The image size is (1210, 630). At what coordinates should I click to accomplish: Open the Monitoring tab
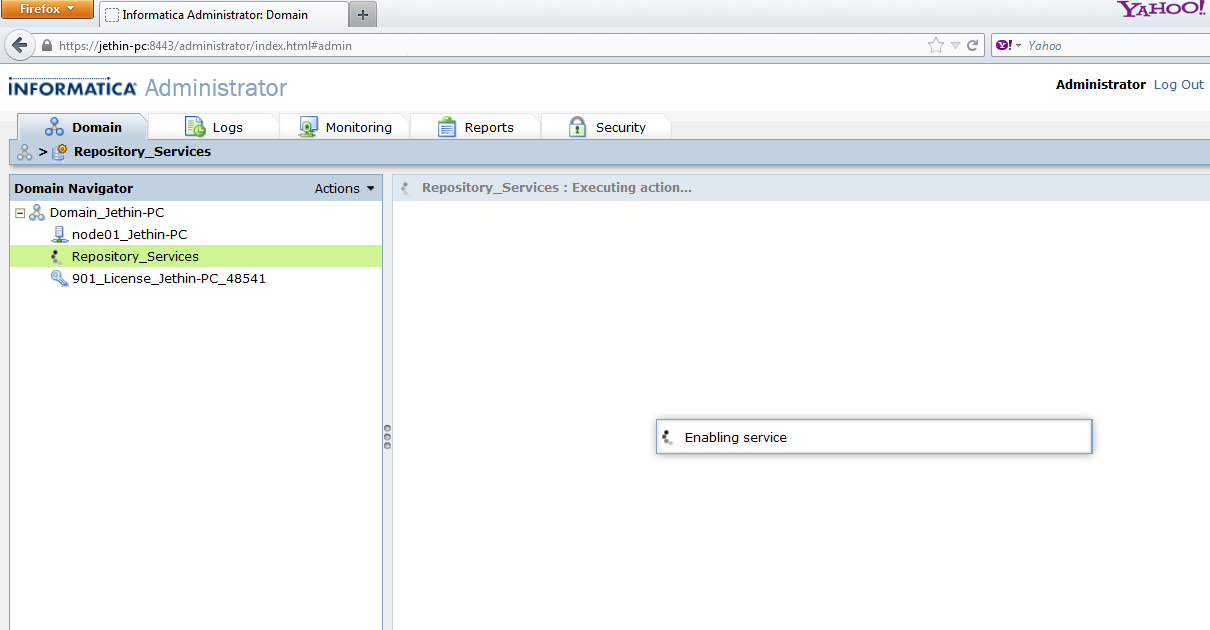[344, 127]
